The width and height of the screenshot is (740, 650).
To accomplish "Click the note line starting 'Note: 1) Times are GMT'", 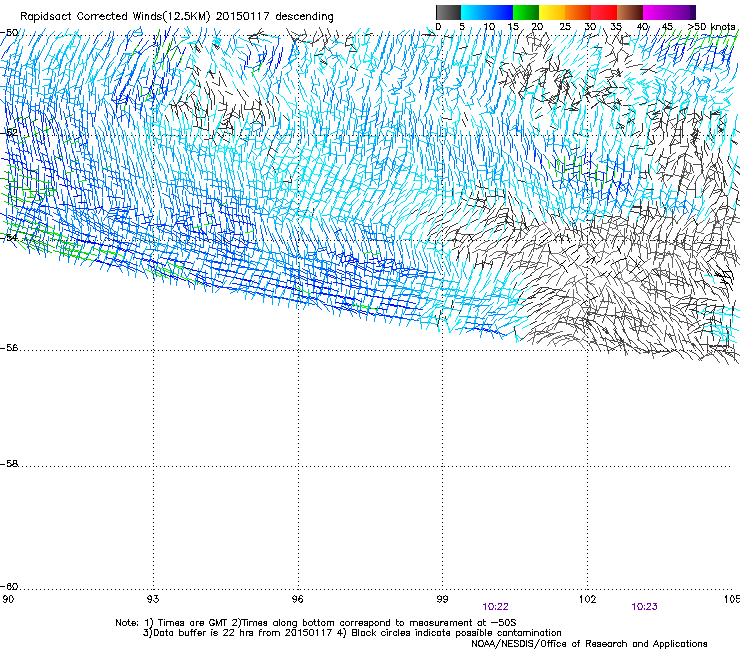I will pos(316,623).
